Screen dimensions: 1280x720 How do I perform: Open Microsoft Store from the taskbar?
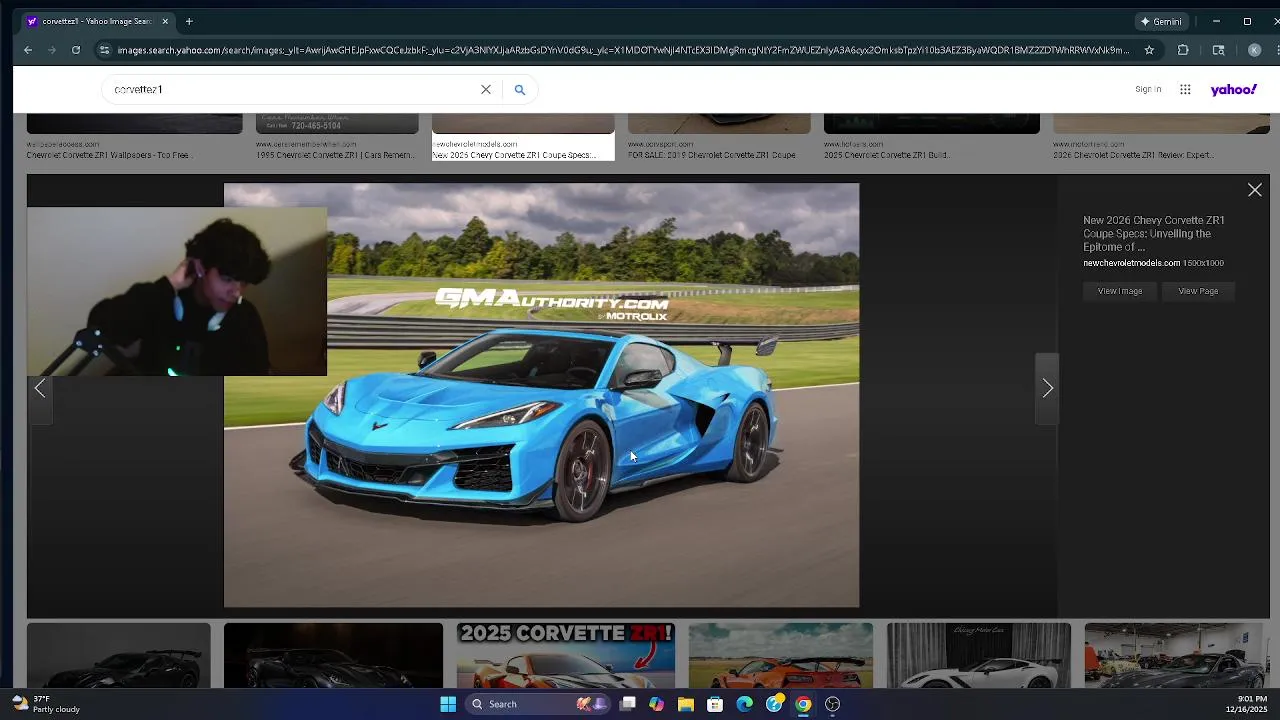(x=715, y=704)
